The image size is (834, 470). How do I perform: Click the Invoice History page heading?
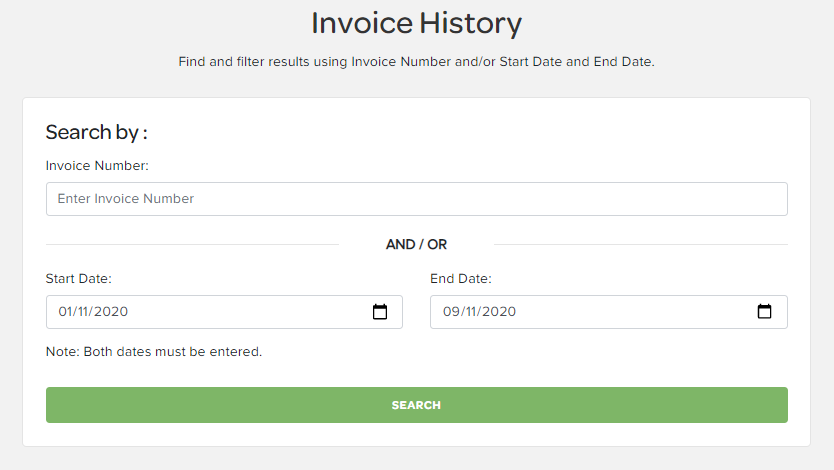tap(416, 24)
